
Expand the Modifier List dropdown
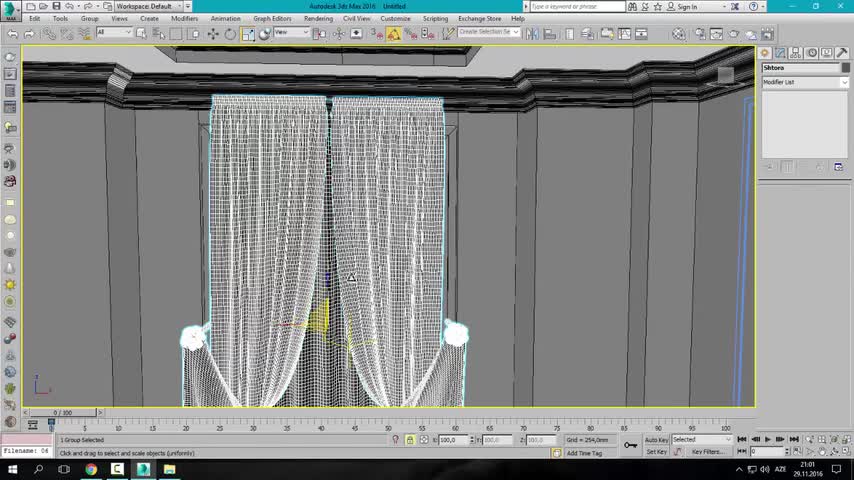(805, 82)
